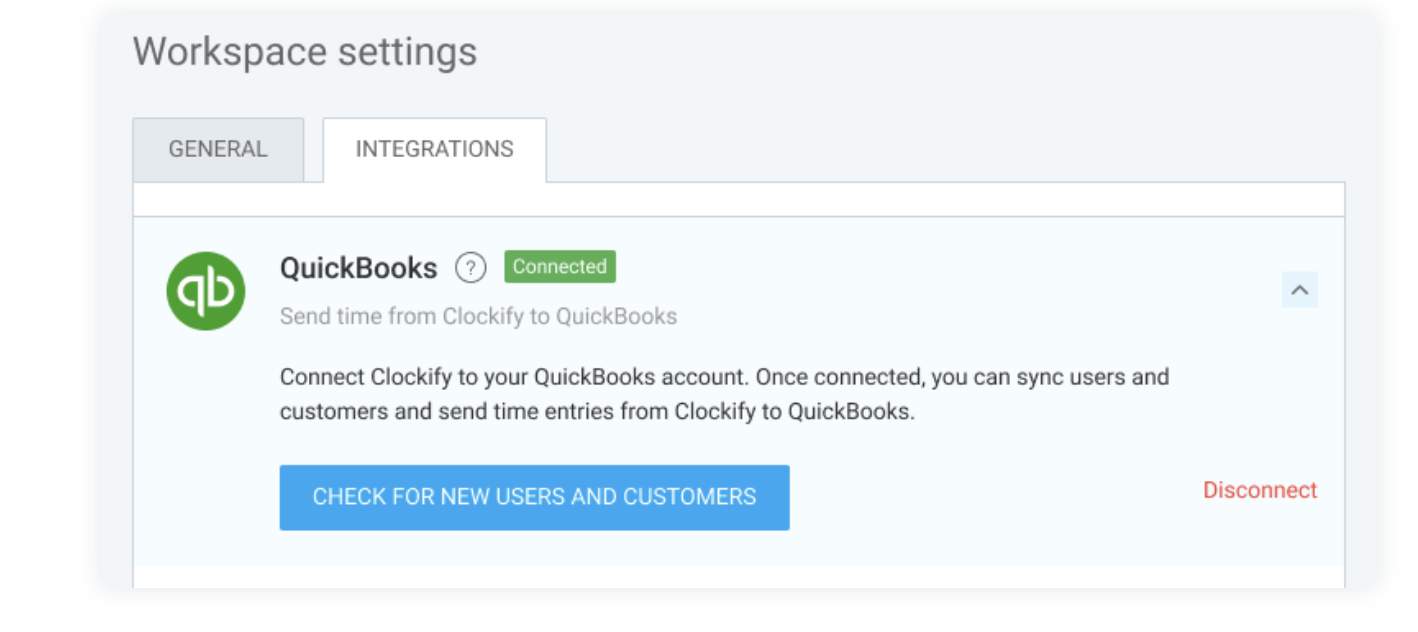Click the circled question mark beside QuickBooks
The height and width of the screenshot is (632, 1418).
click(x=470, y=268)
